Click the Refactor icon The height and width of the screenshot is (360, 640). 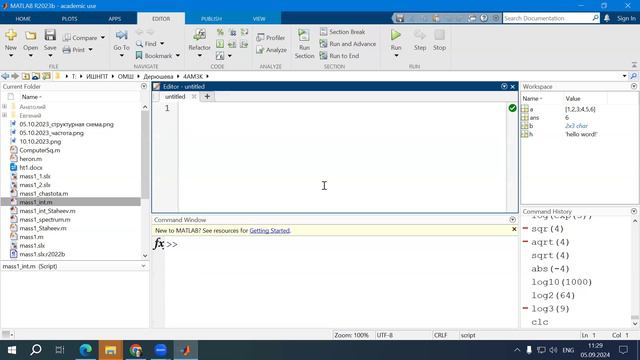point(199,36)
